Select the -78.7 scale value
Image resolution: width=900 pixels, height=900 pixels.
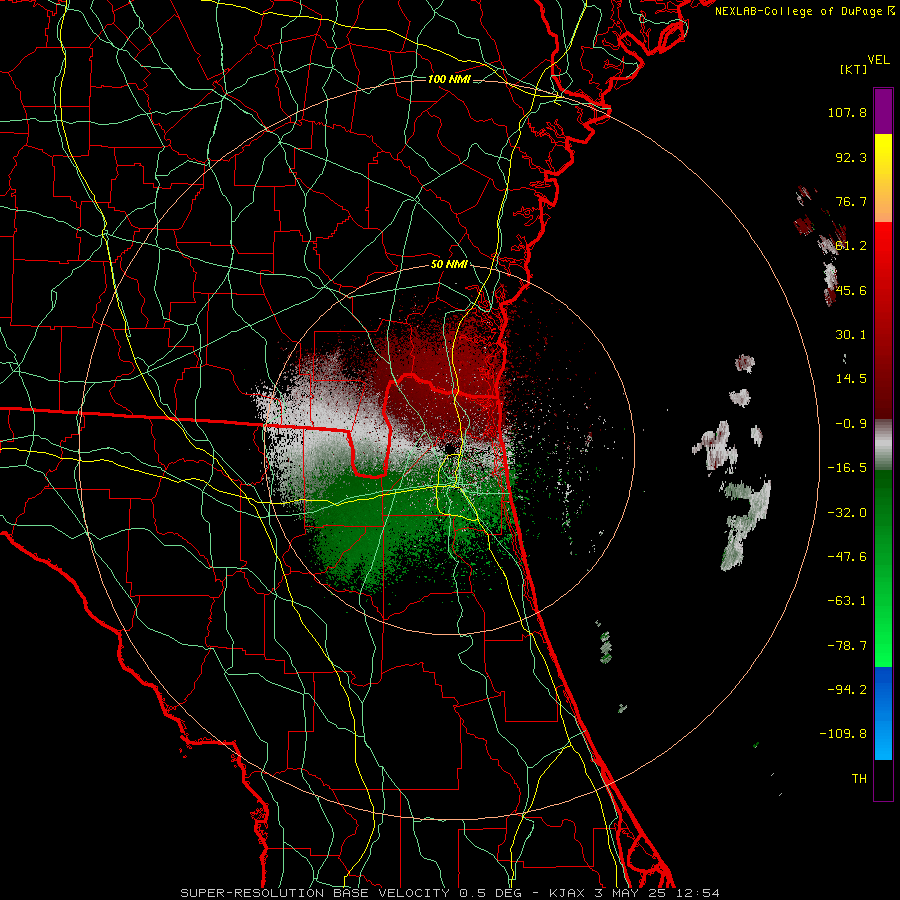click(847, 646)
